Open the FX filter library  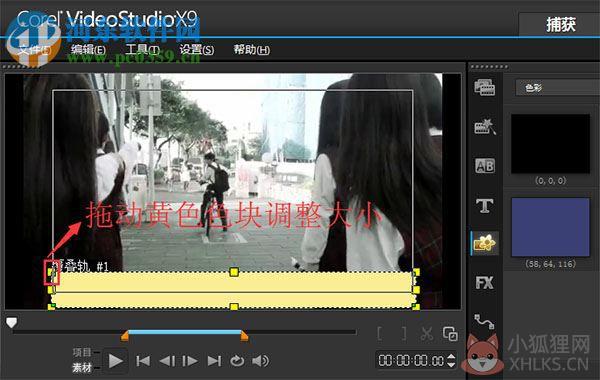484,283
